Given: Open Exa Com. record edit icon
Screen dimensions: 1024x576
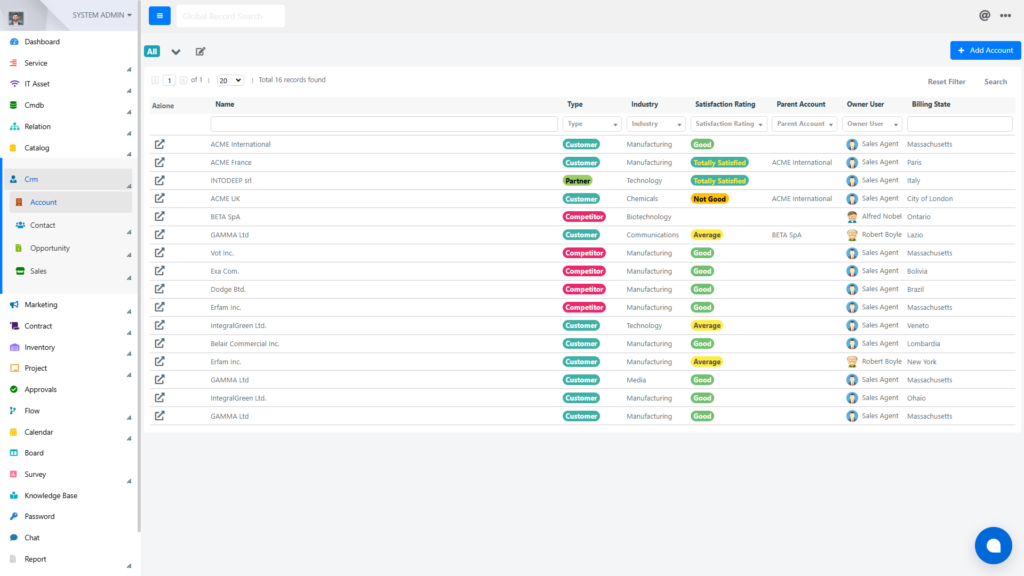Looking at the screenshot, I should point(159,271).
